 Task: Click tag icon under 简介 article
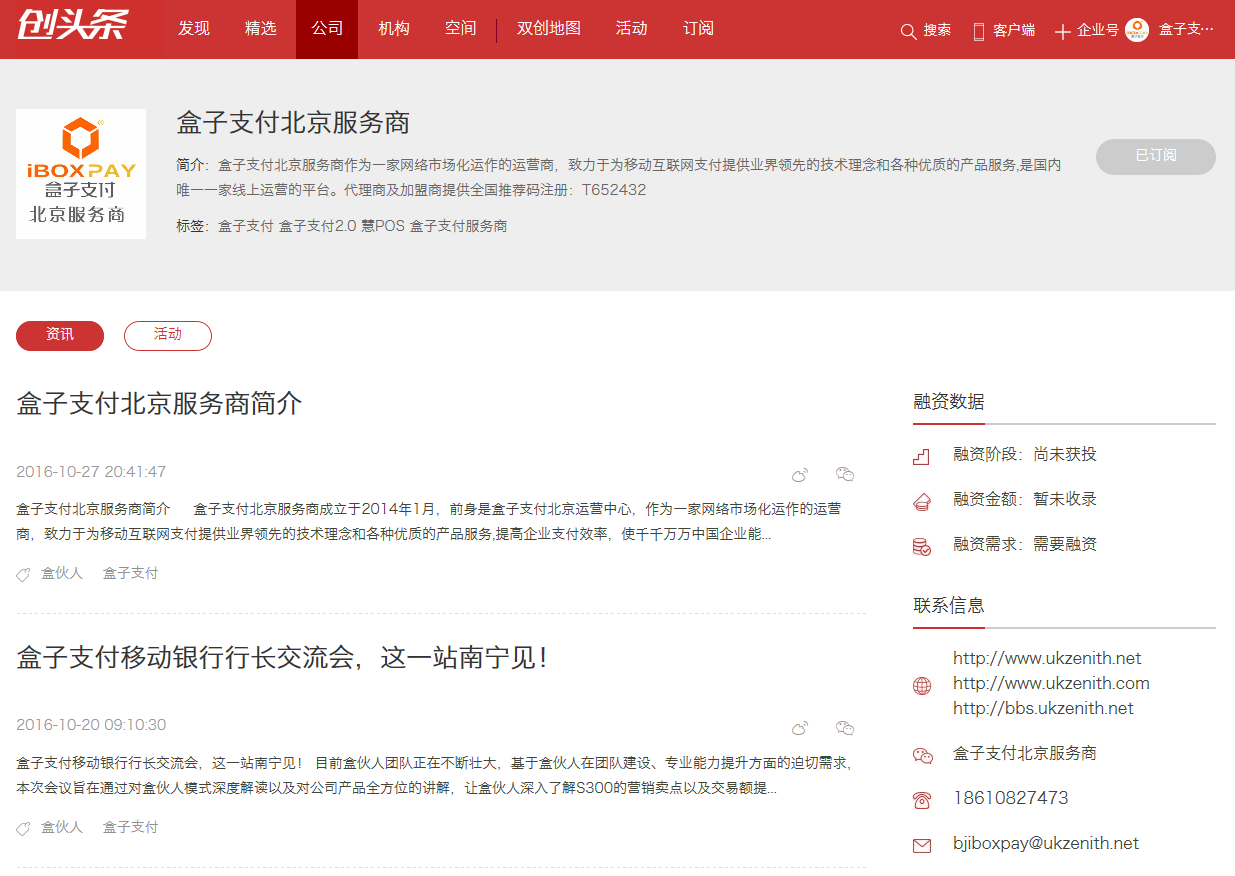23,575
